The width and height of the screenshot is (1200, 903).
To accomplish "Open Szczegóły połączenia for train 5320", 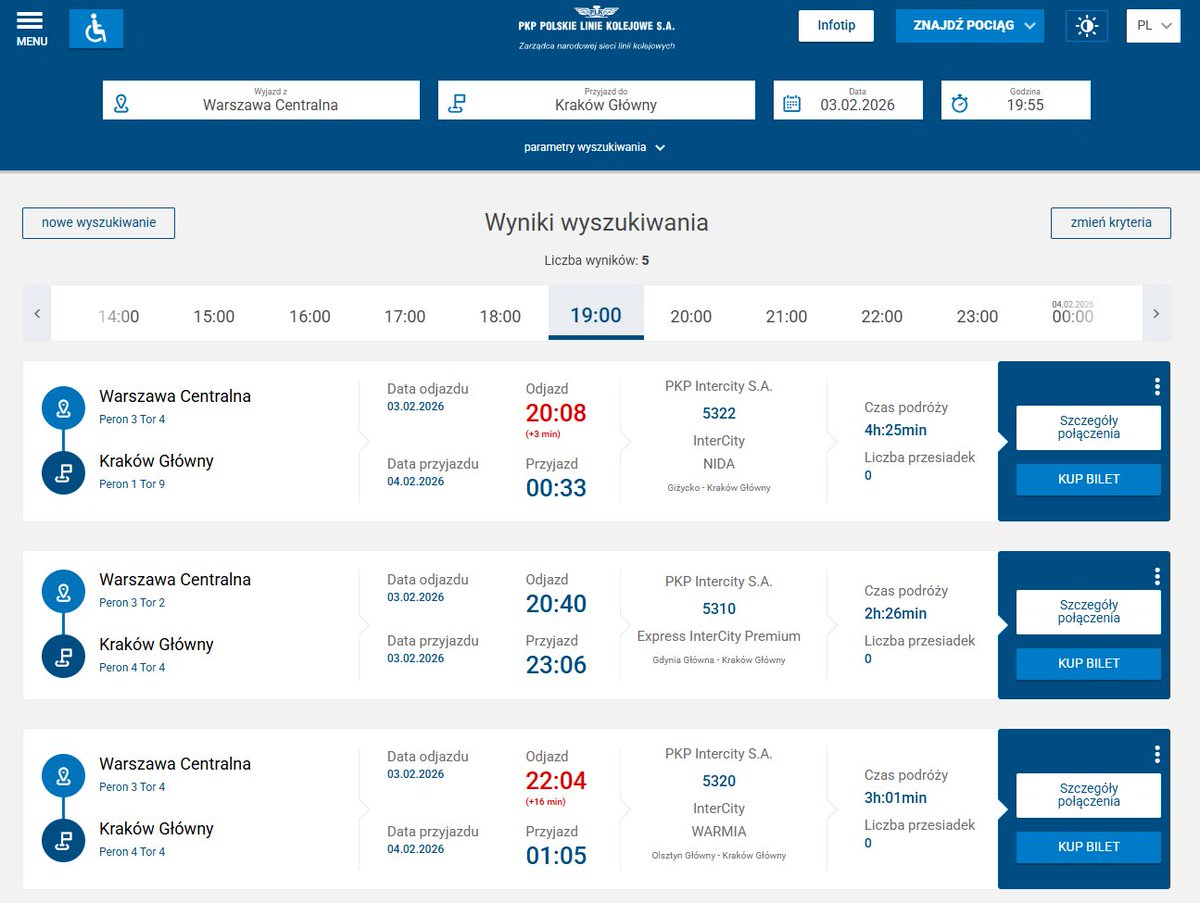I will (x=1089, y=795).
